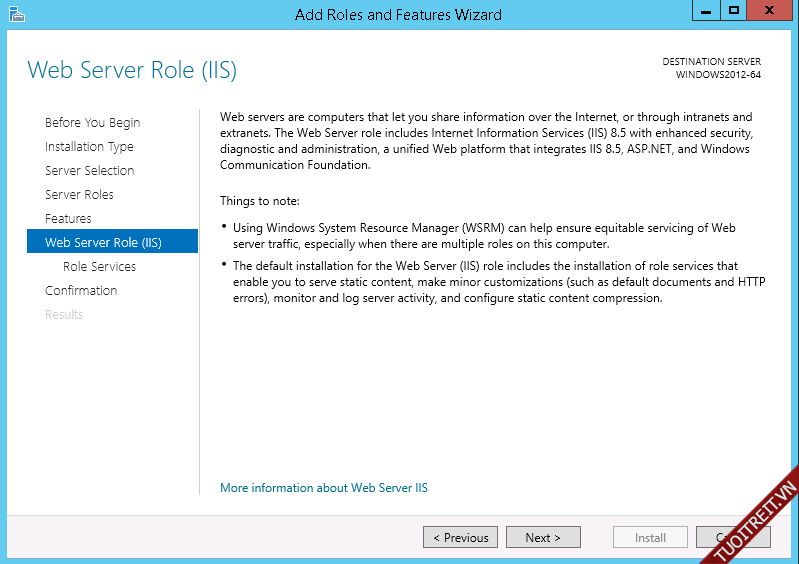Go to the Before You Begin step
The image size is (799, 564).
pyautogui.click(x=92, y=123)
